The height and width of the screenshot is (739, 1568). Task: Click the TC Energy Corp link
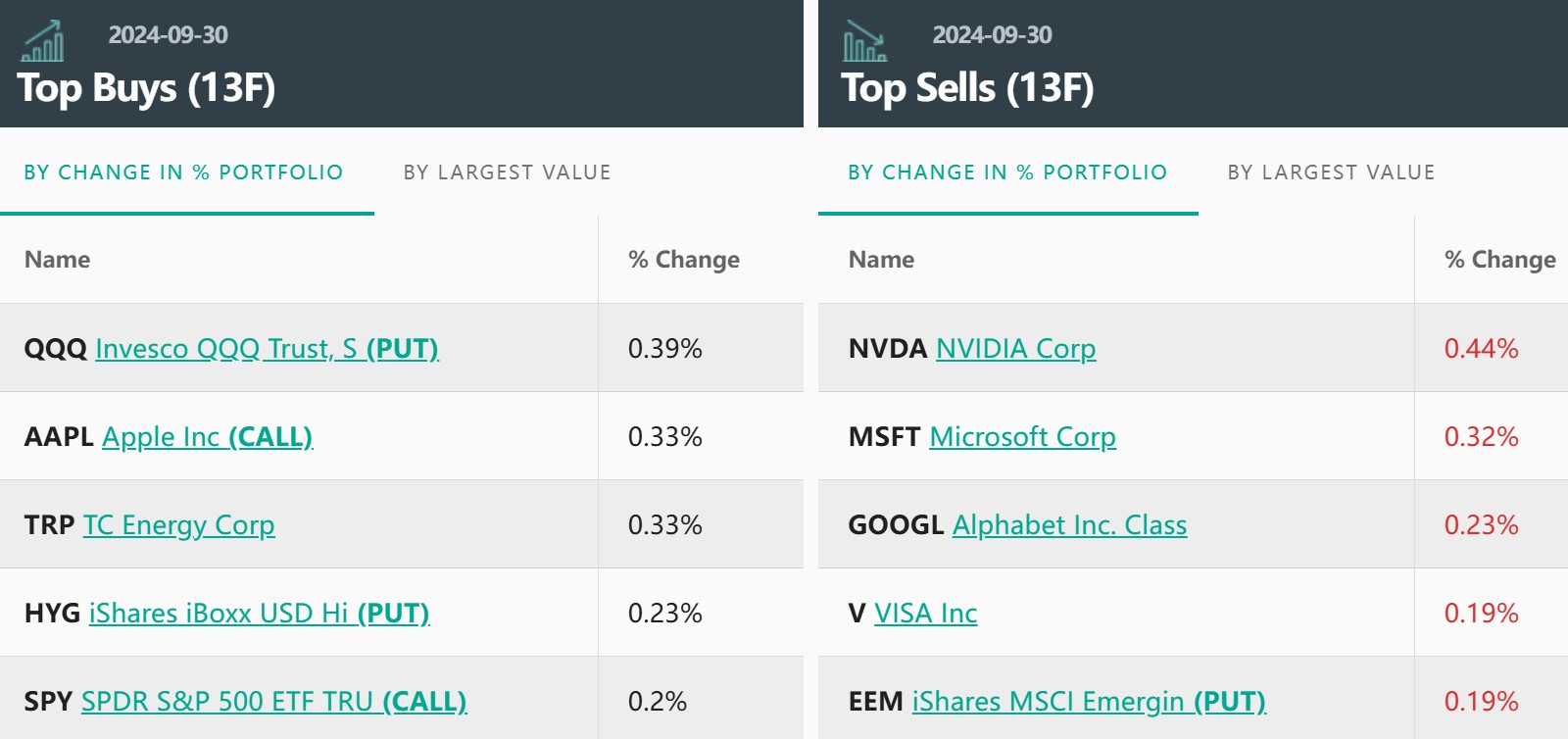click(178, 525)
